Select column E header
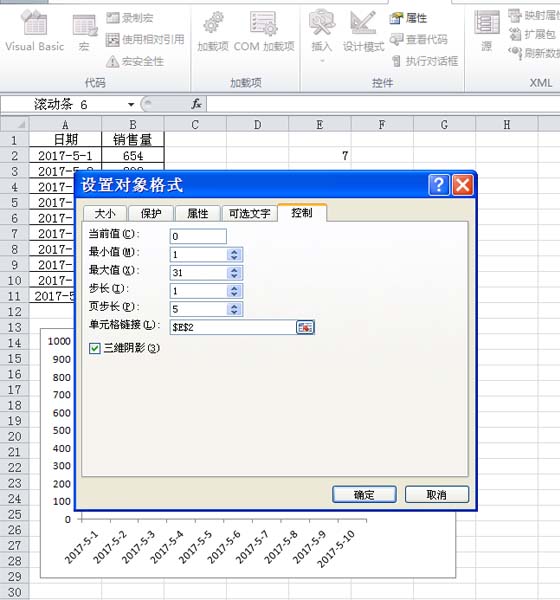This screenshot has height=600, width=560. click(320, 125)
